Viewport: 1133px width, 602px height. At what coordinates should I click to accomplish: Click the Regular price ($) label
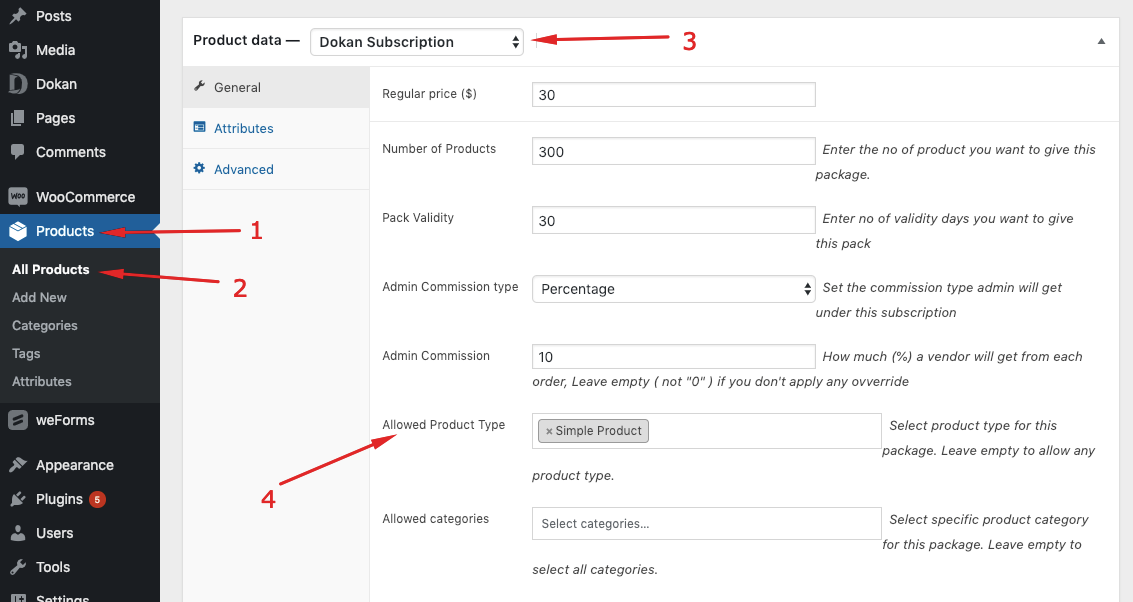429,94
